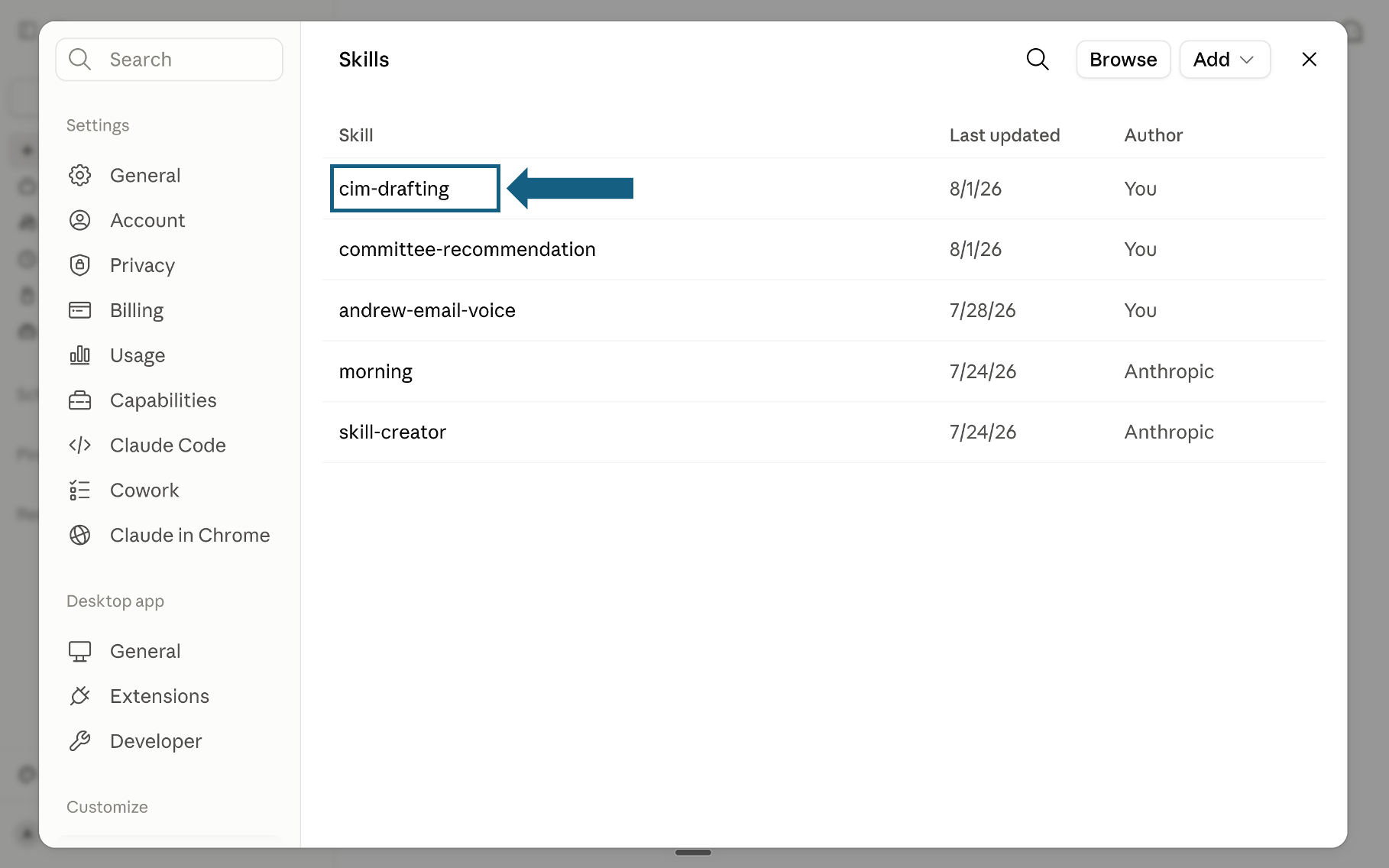Click the search magnifier icon in Skills header

pyautogui.click(x=1037, y=60)
